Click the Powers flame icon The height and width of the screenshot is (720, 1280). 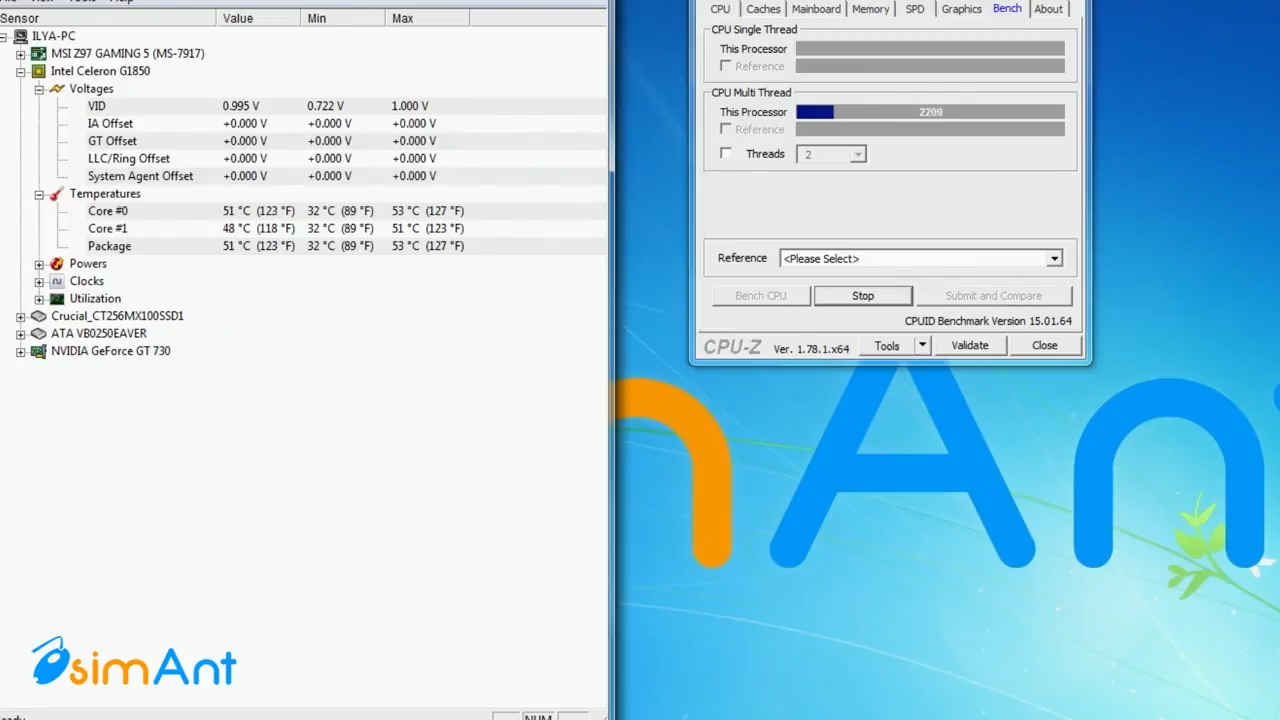56,264
